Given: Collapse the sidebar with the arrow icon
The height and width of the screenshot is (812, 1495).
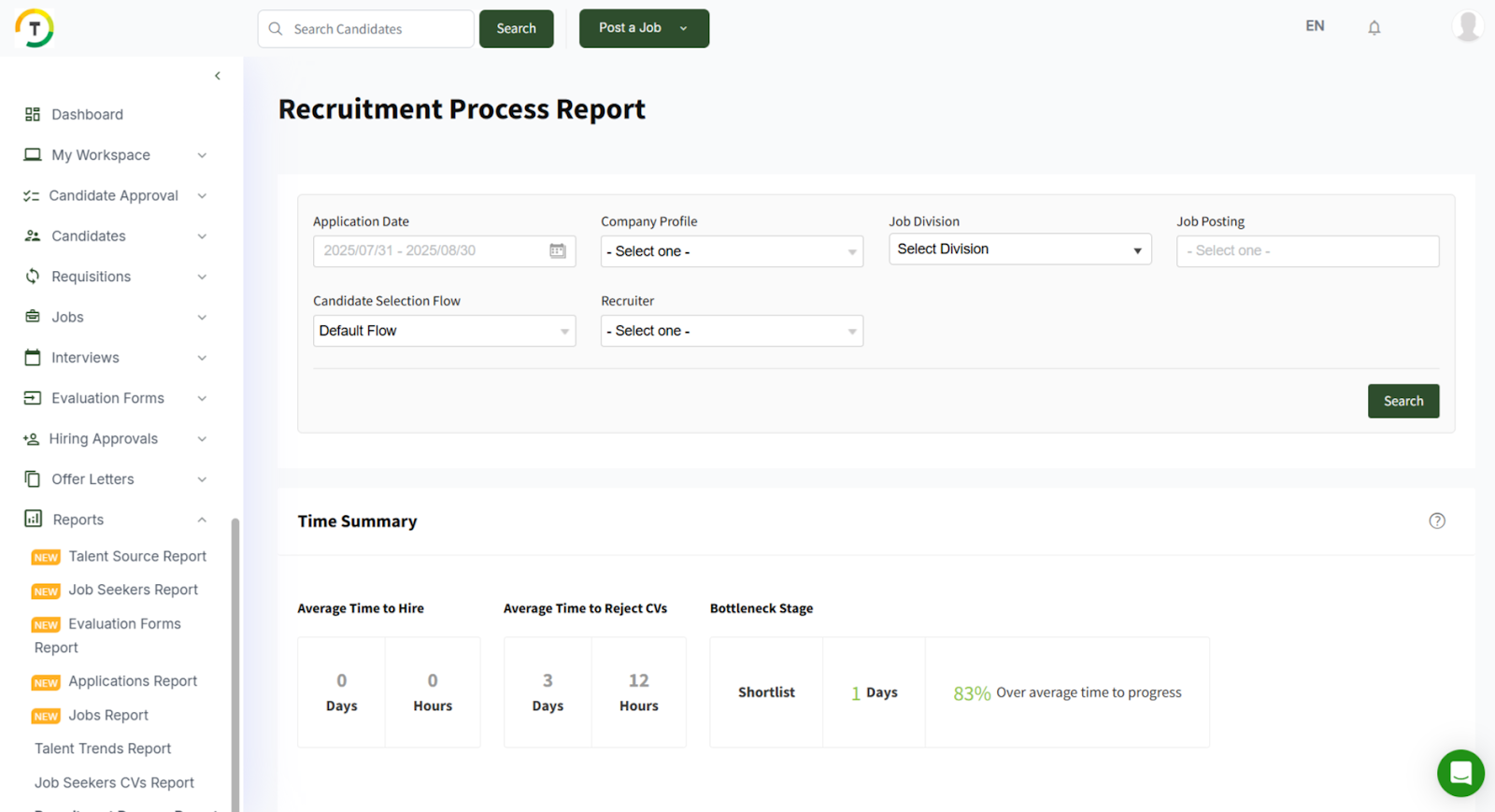Looking at the screenshot, I should click(218, 76).
